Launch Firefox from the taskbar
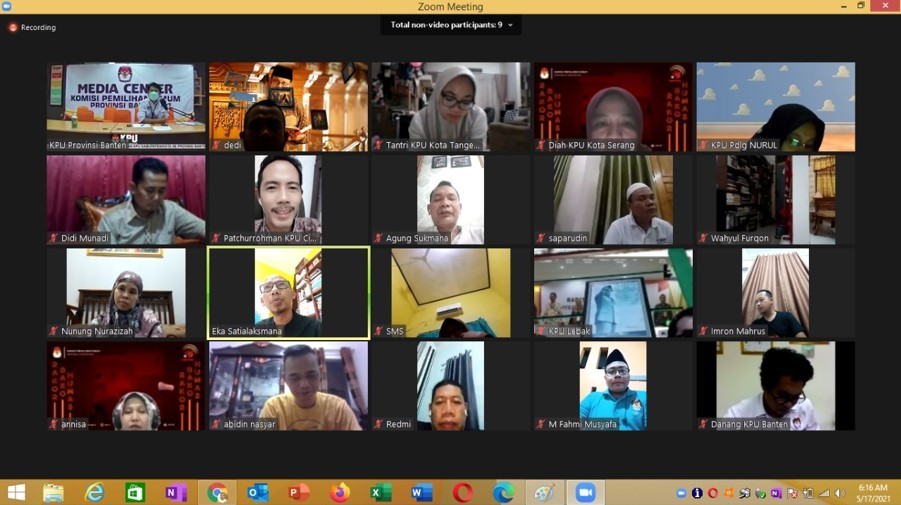This screenshot has height=505, width=901. (340, 492)
